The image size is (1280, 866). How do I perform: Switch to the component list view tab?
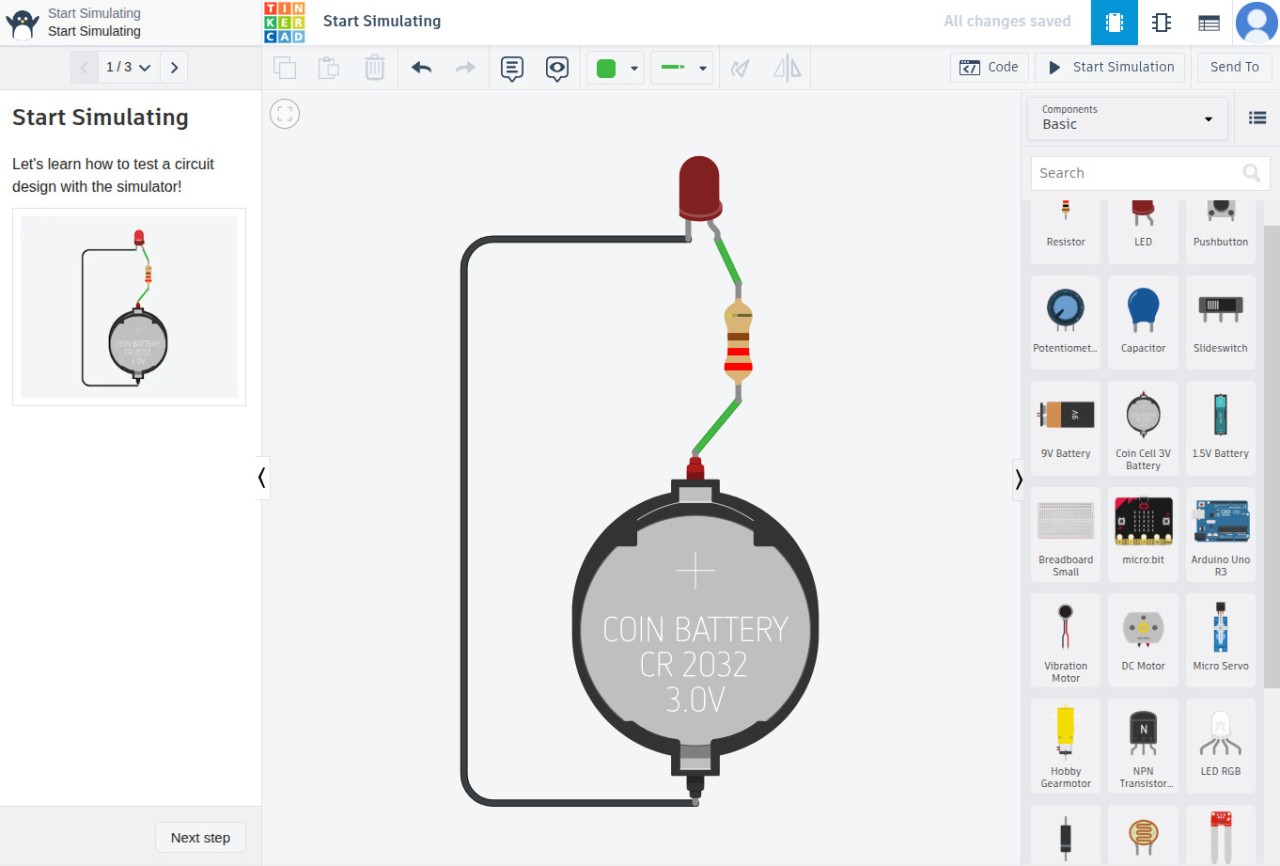click(x=1208, y=22)
